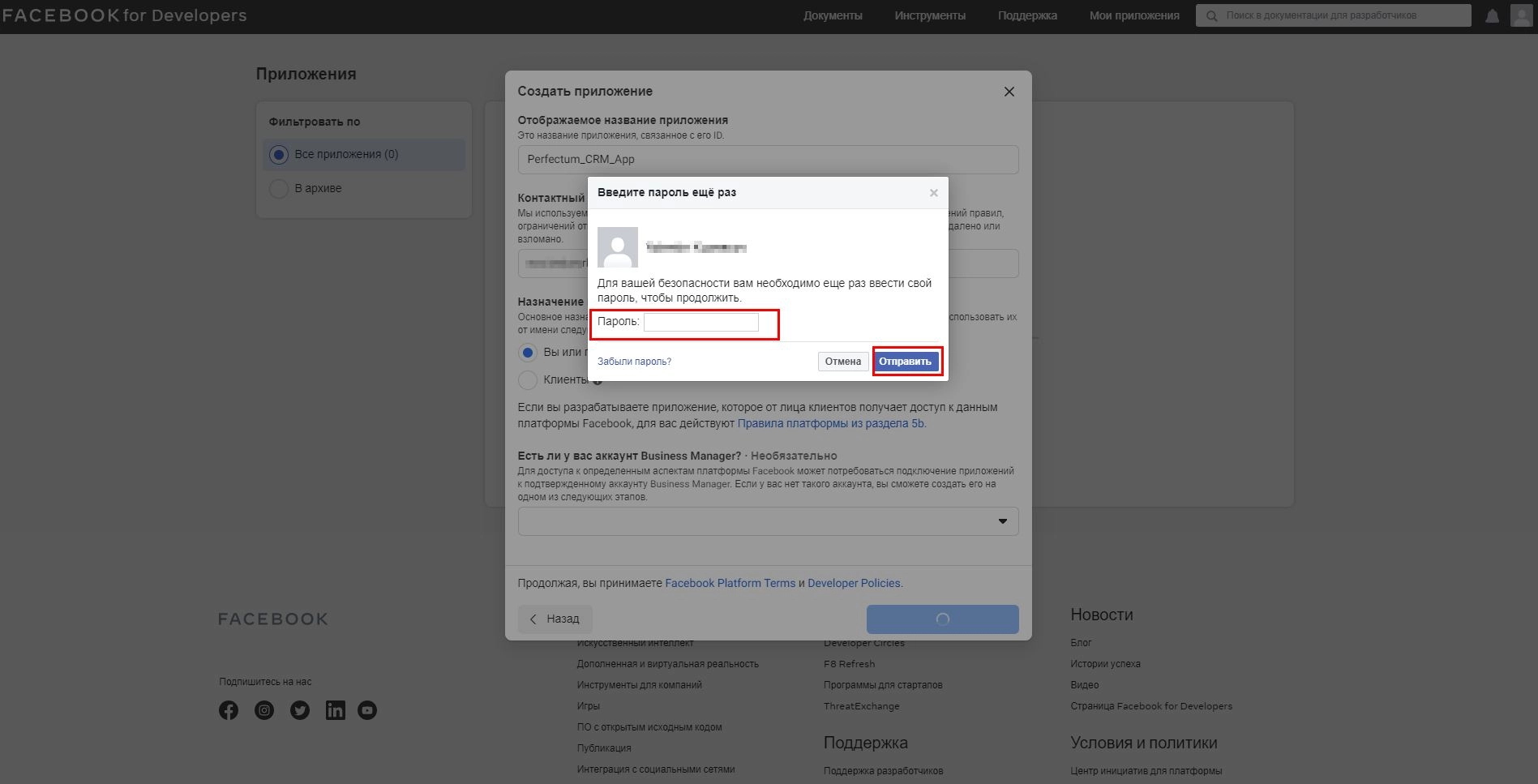1538x784 pixels.
Task: Open Инструменты для компаний footer link
Action: pos(640,685)
